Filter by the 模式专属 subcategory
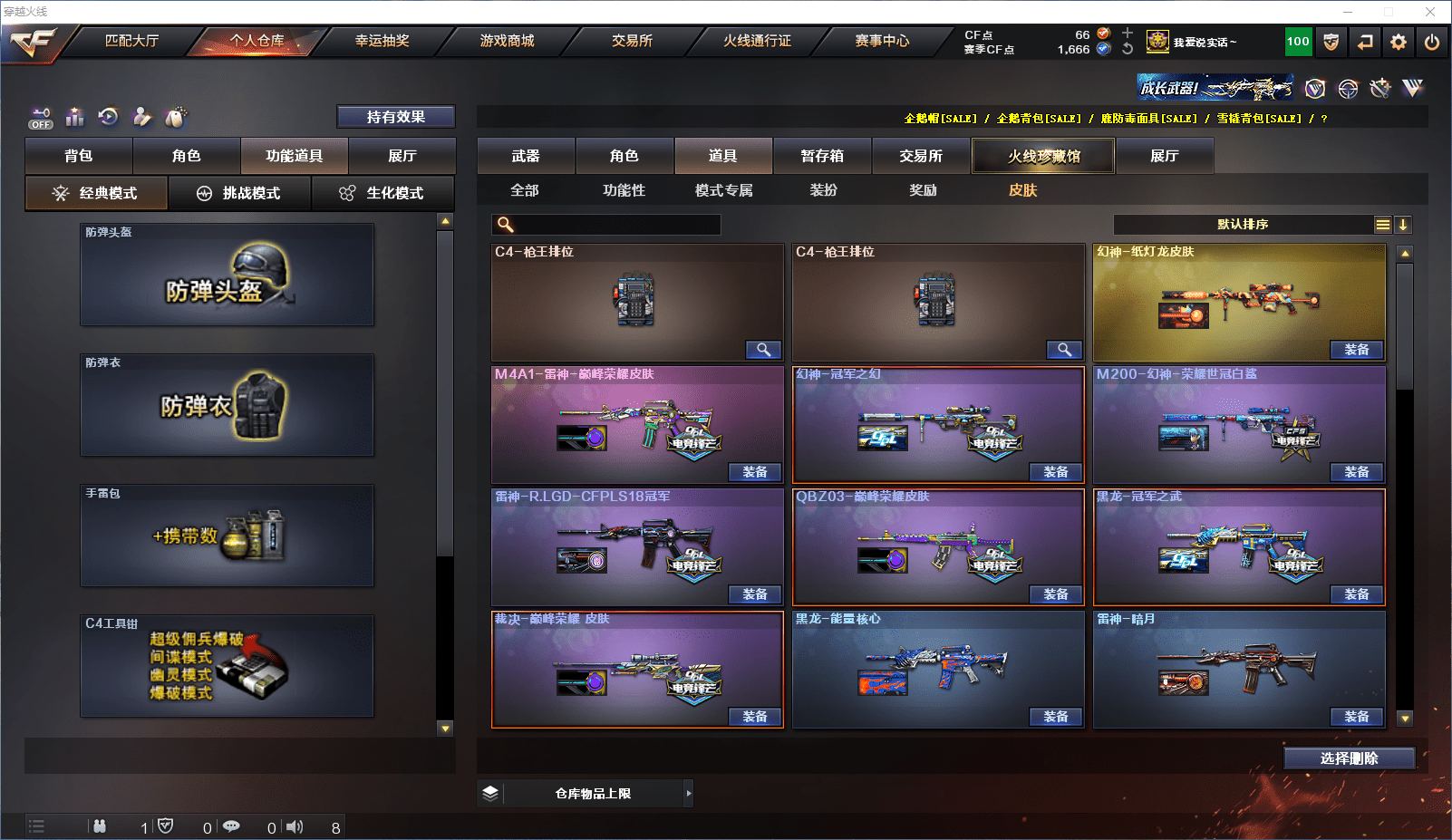 tap(723, 190)
